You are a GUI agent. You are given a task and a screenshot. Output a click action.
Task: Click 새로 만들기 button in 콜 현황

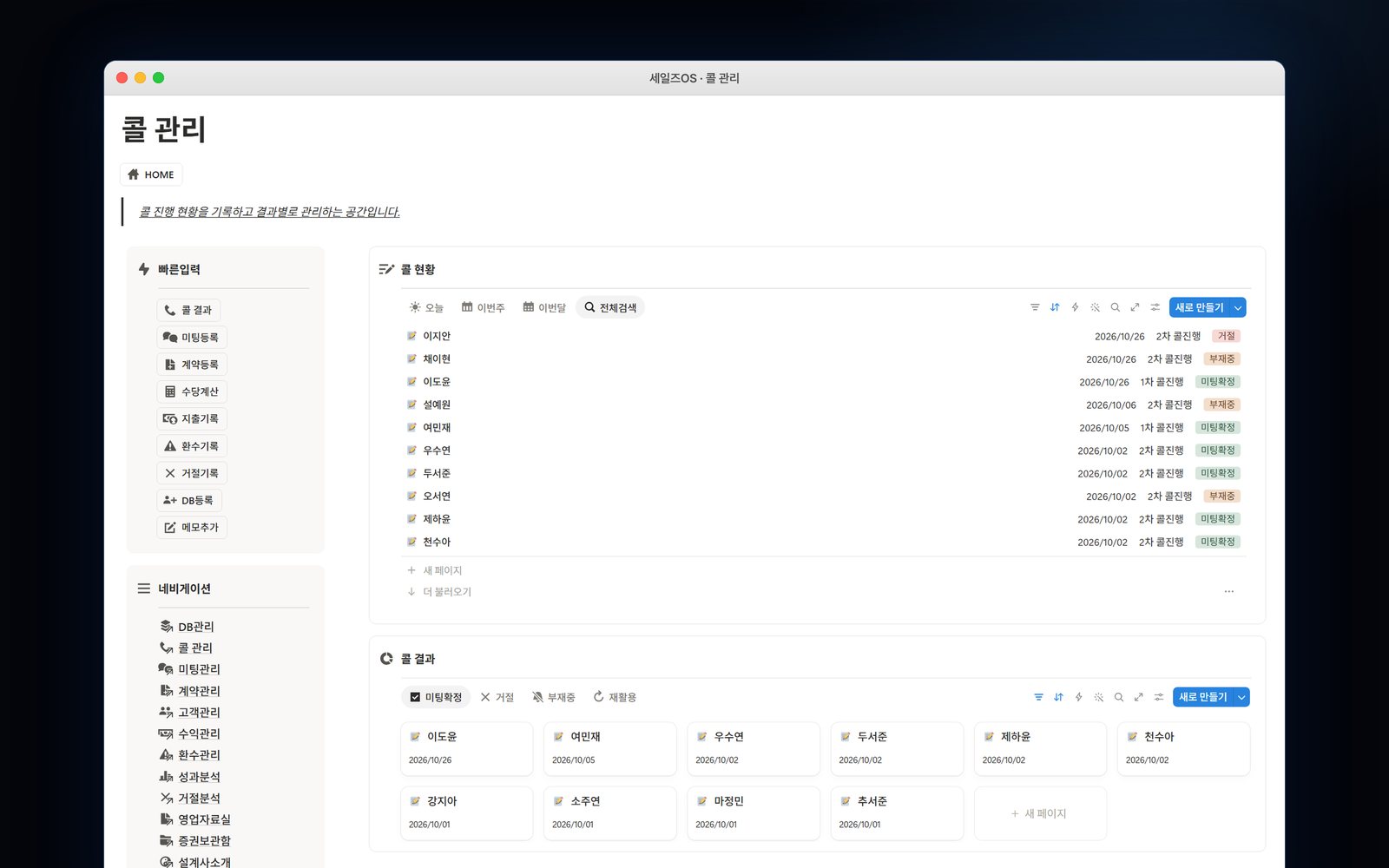(1200, 307)
